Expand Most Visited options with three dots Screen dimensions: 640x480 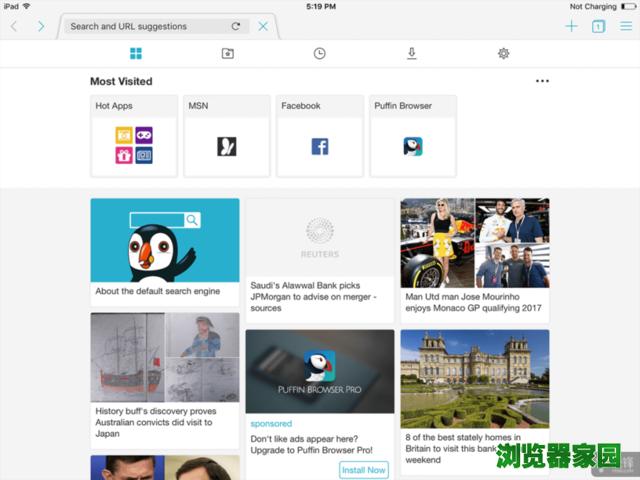[542, 81]
